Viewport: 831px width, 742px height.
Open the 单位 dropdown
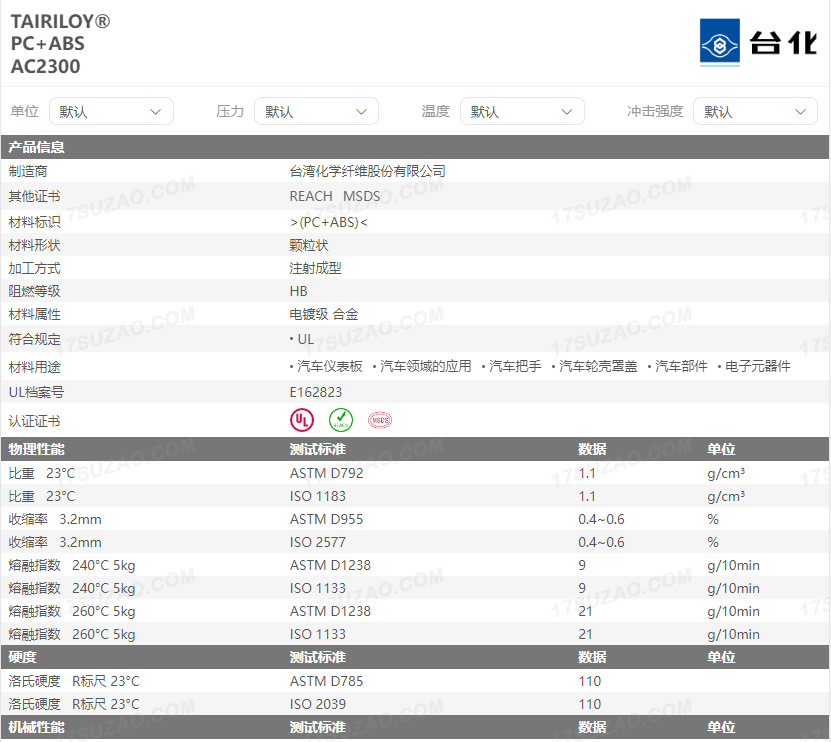tap(111, 111)
